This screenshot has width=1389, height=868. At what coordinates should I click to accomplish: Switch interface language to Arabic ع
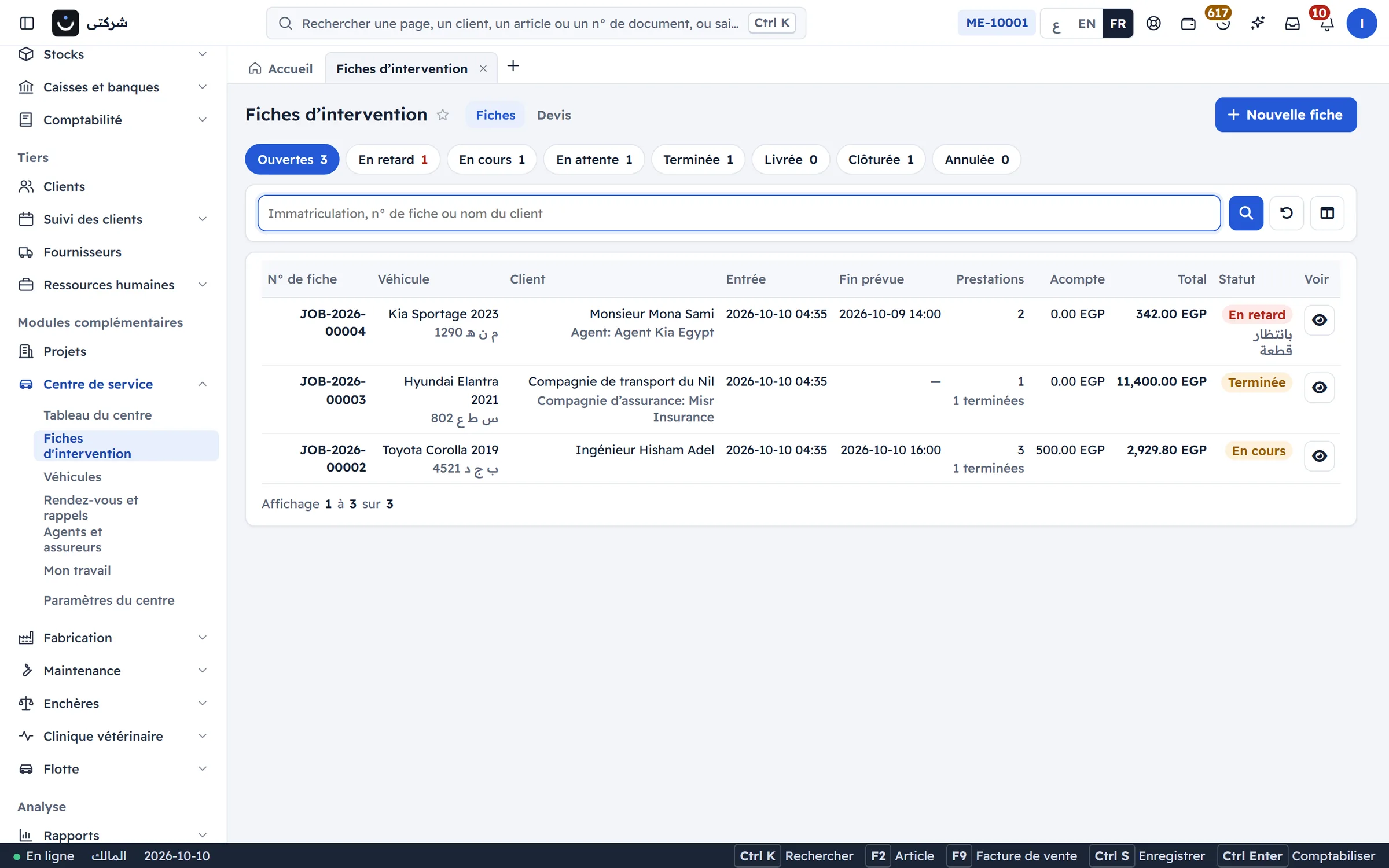tap(1056, 23)
